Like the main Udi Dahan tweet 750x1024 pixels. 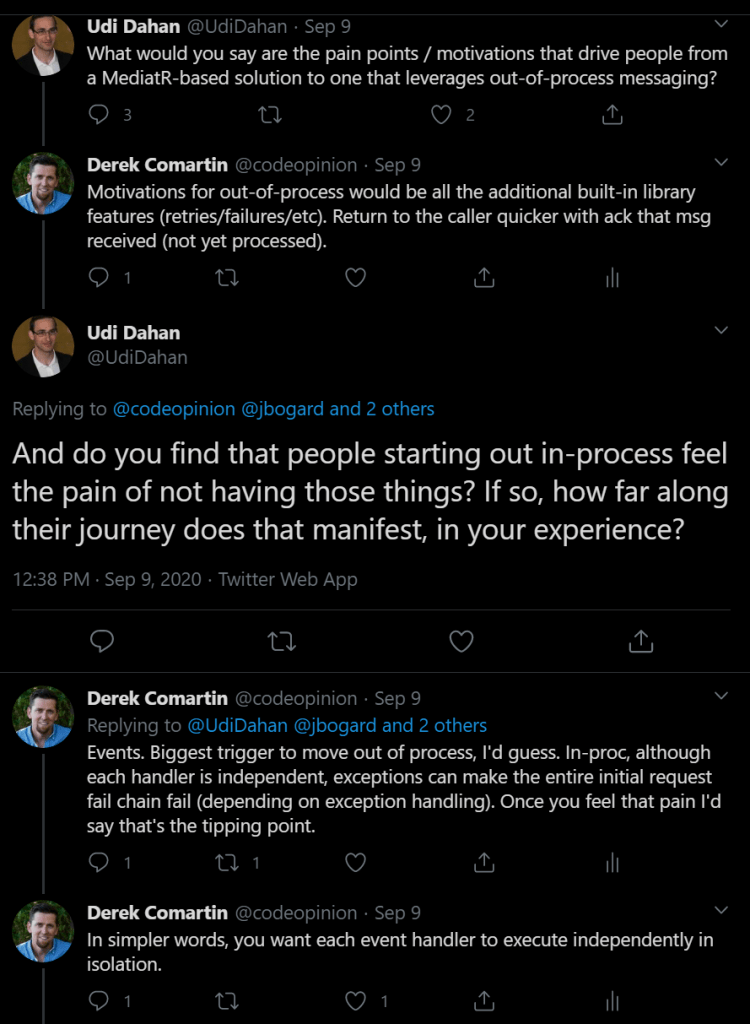461,641
